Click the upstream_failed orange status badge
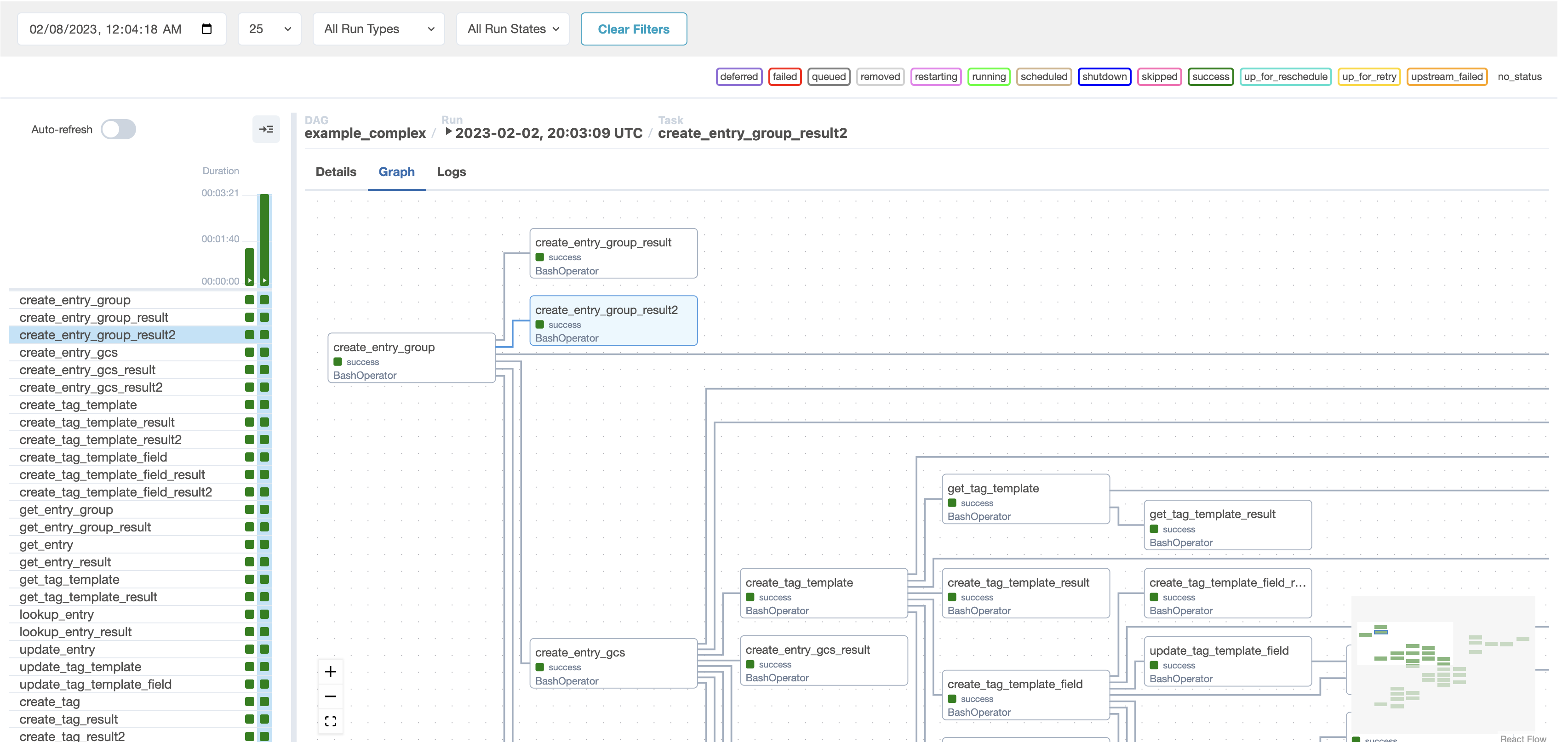Viewport: 1568px width, 742px height. (1446, 77)
